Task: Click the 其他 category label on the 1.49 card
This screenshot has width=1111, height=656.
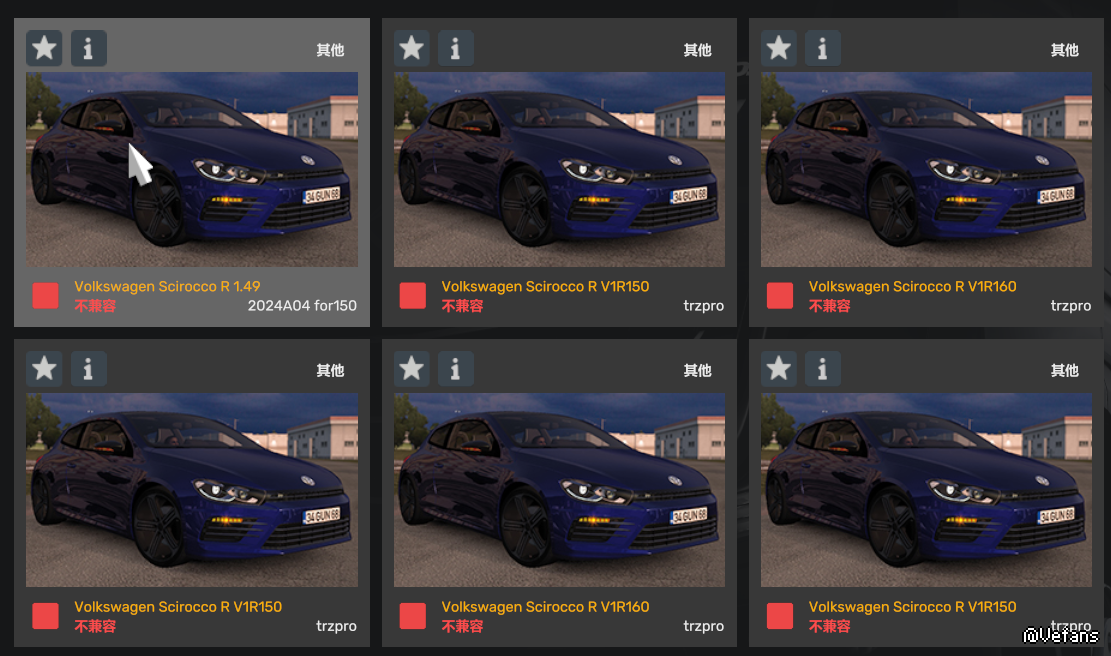Action: point(330,50)
